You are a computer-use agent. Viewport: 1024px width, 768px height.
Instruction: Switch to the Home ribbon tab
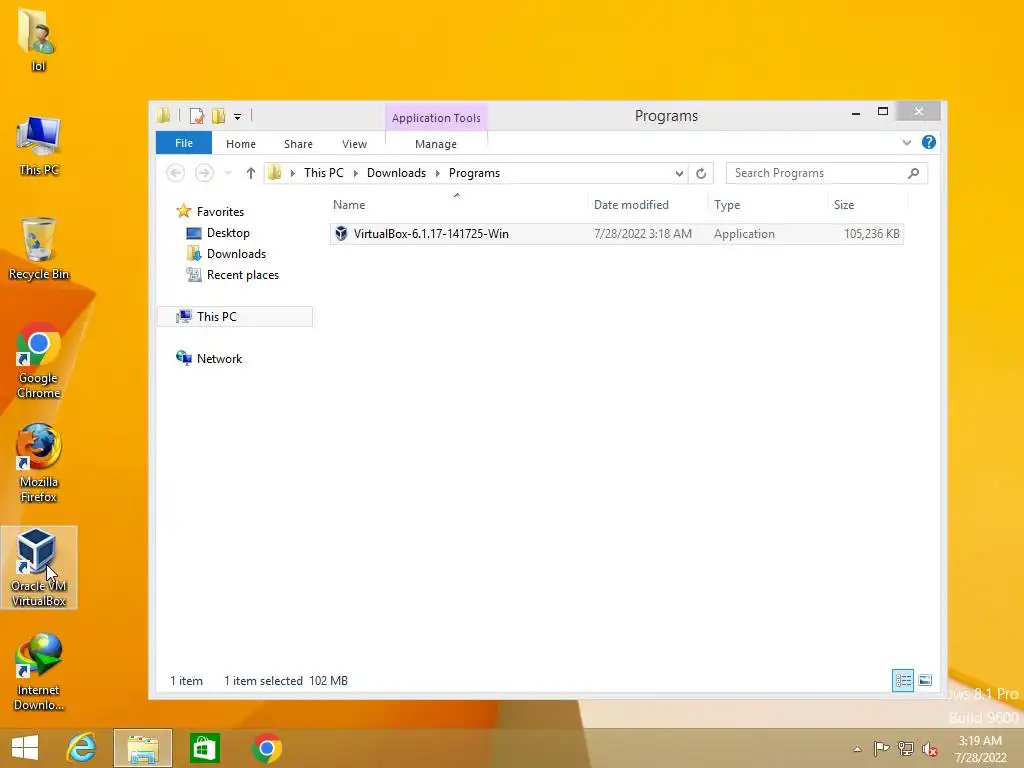(x=241, y=144)
